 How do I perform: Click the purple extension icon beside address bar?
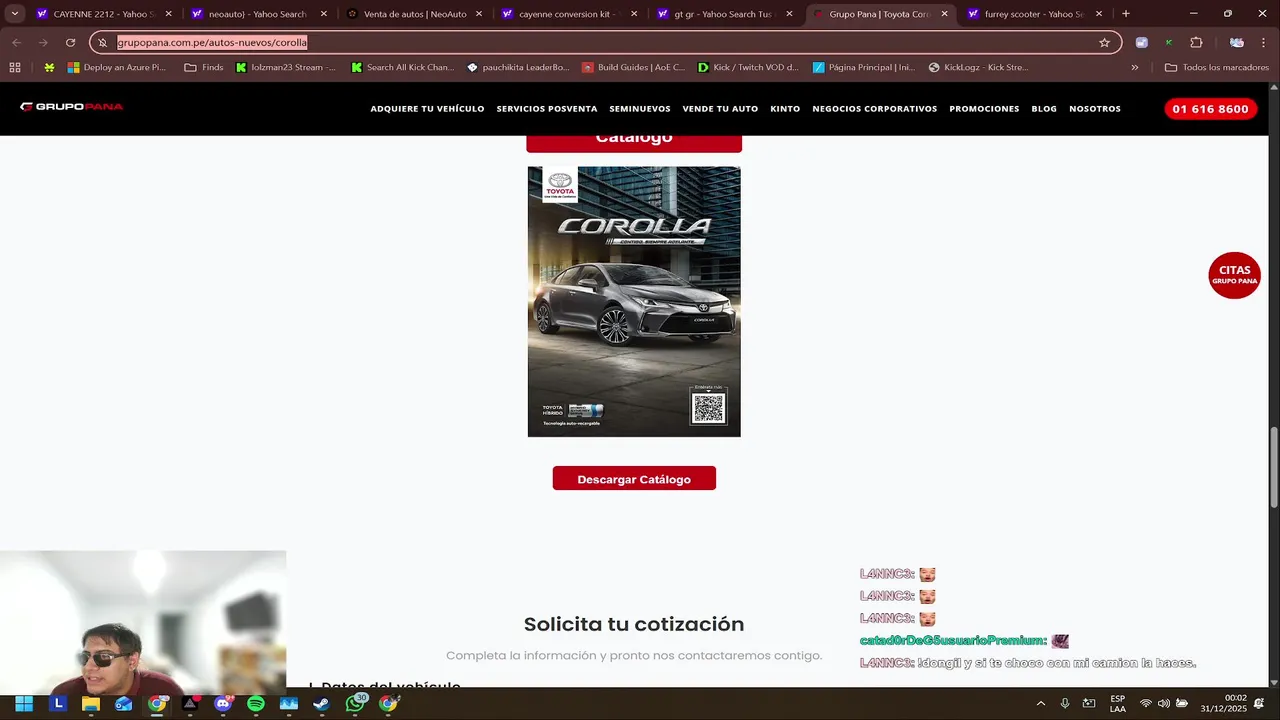[1142, 43]
